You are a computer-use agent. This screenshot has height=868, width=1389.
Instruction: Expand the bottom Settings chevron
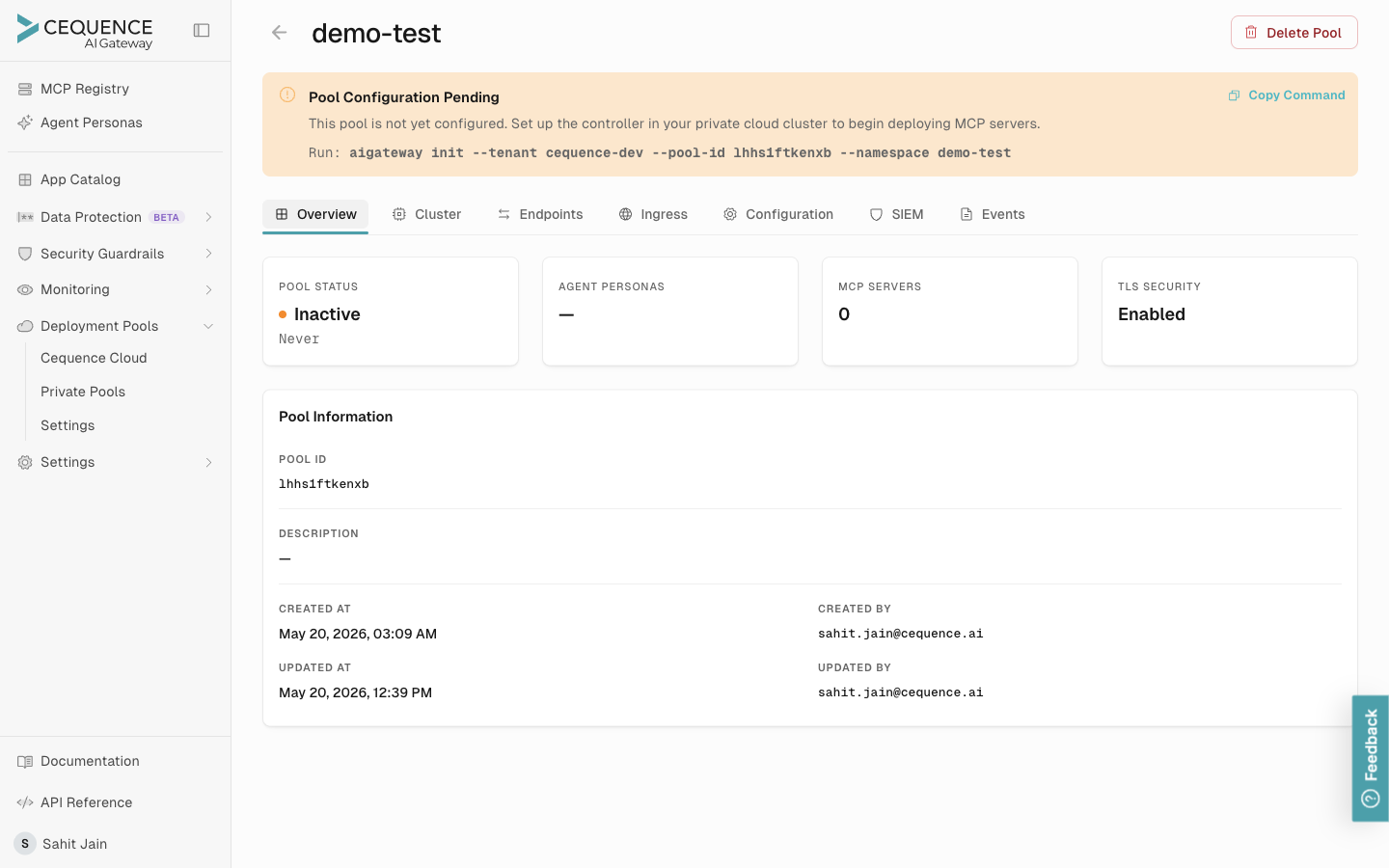pos(208,462)
